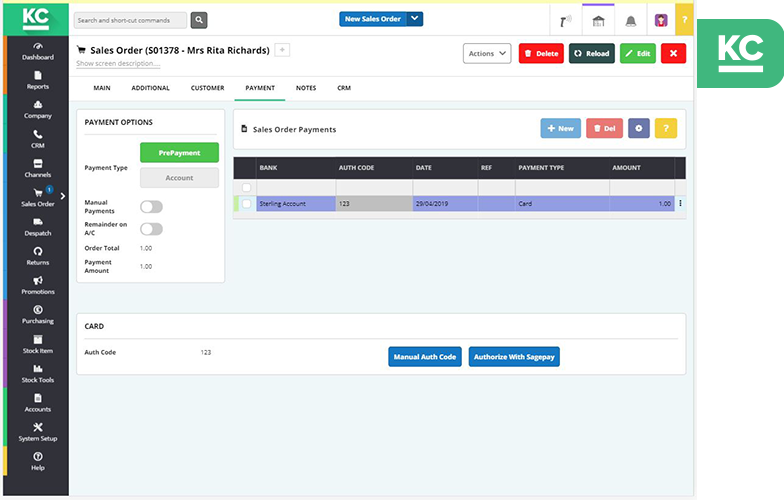Select Account payment type
784x500 pixels.
pos(179,178)
